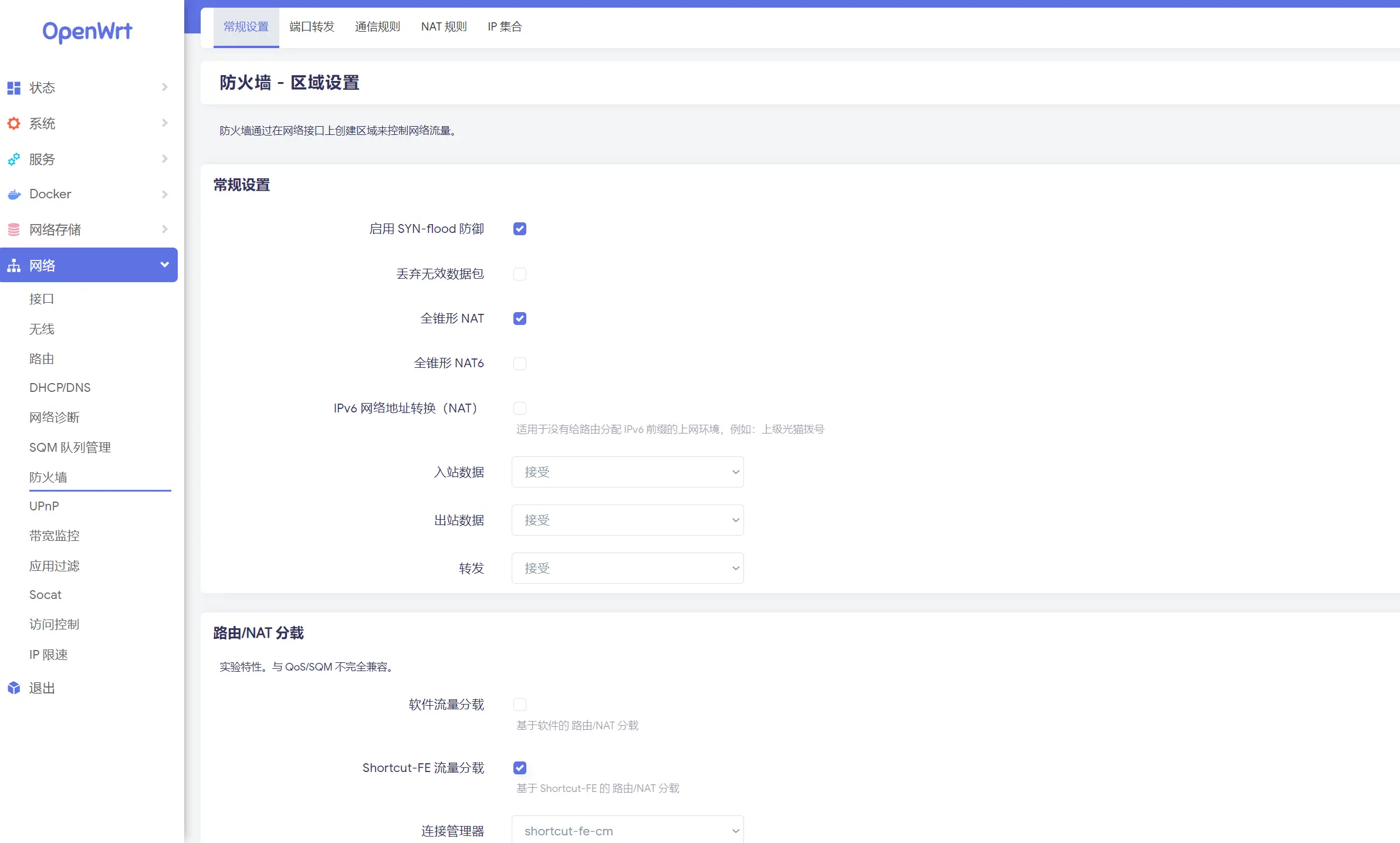Open the Docker whale icon in sidebar

(13, 194)
